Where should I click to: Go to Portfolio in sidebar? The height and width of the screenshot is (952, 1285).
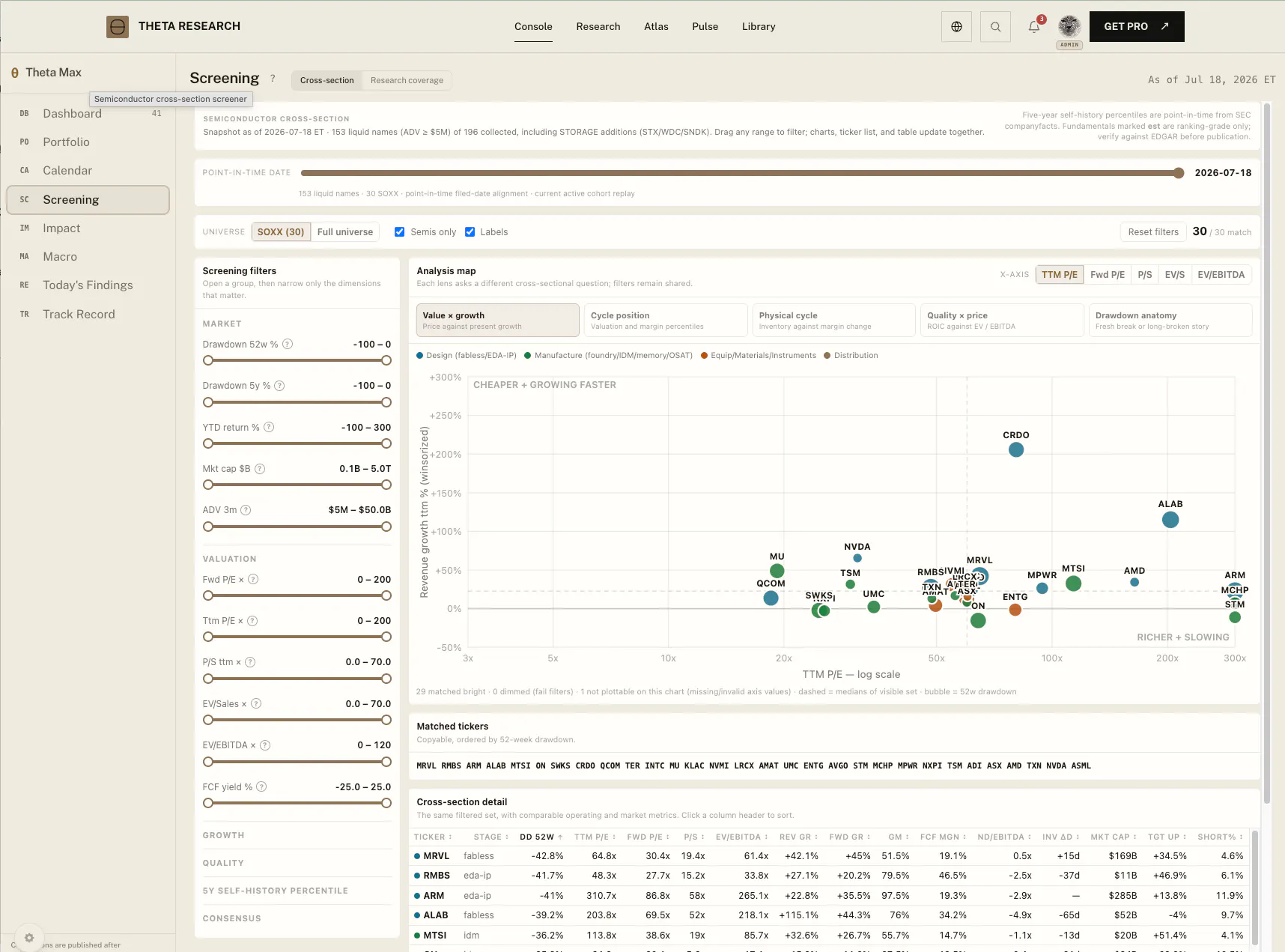88,142
